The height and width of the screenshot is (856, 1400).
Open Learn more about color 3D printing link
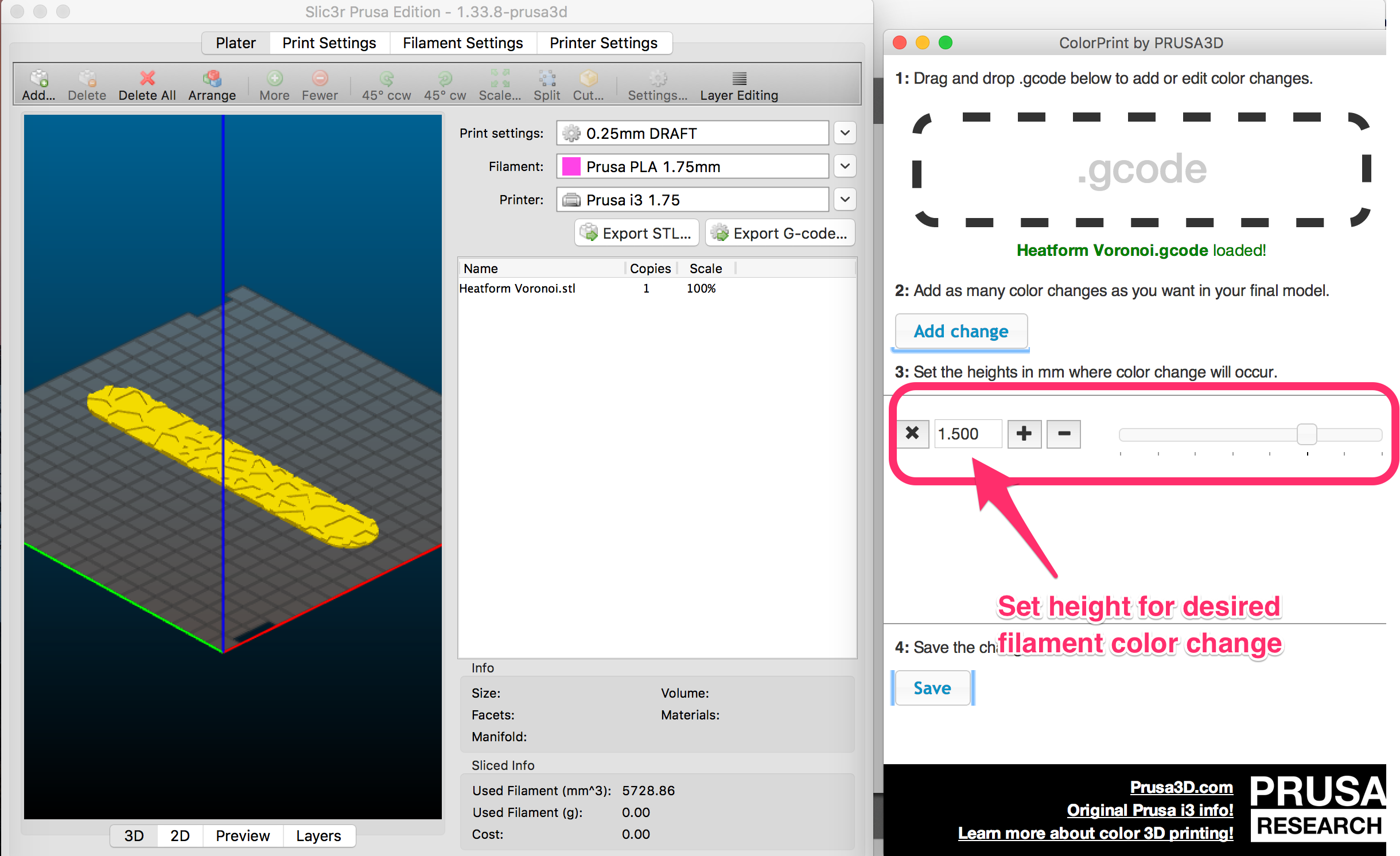pos(1095,832)
